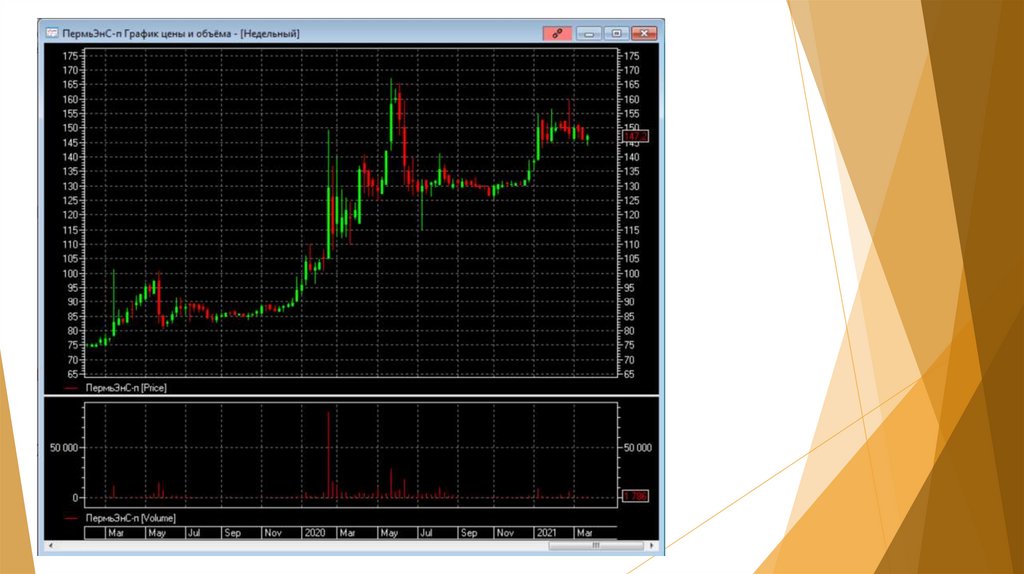Click empty horizontal scrollbar track left of the thumb

300,546
